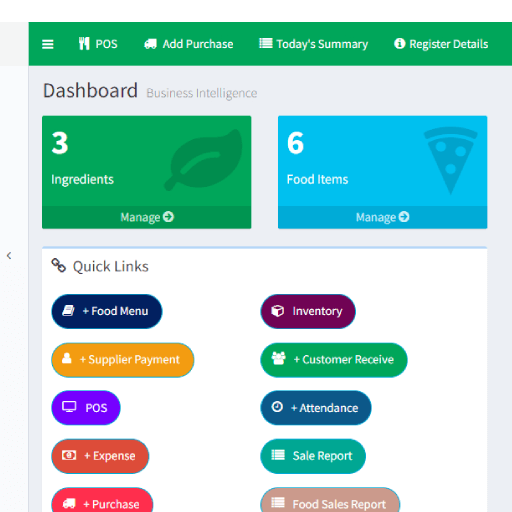Image resolution: width=512 pixels, height=512 pixels.
Task: Open Add Purchase in top bar
Action: click(x=189, y=44)
